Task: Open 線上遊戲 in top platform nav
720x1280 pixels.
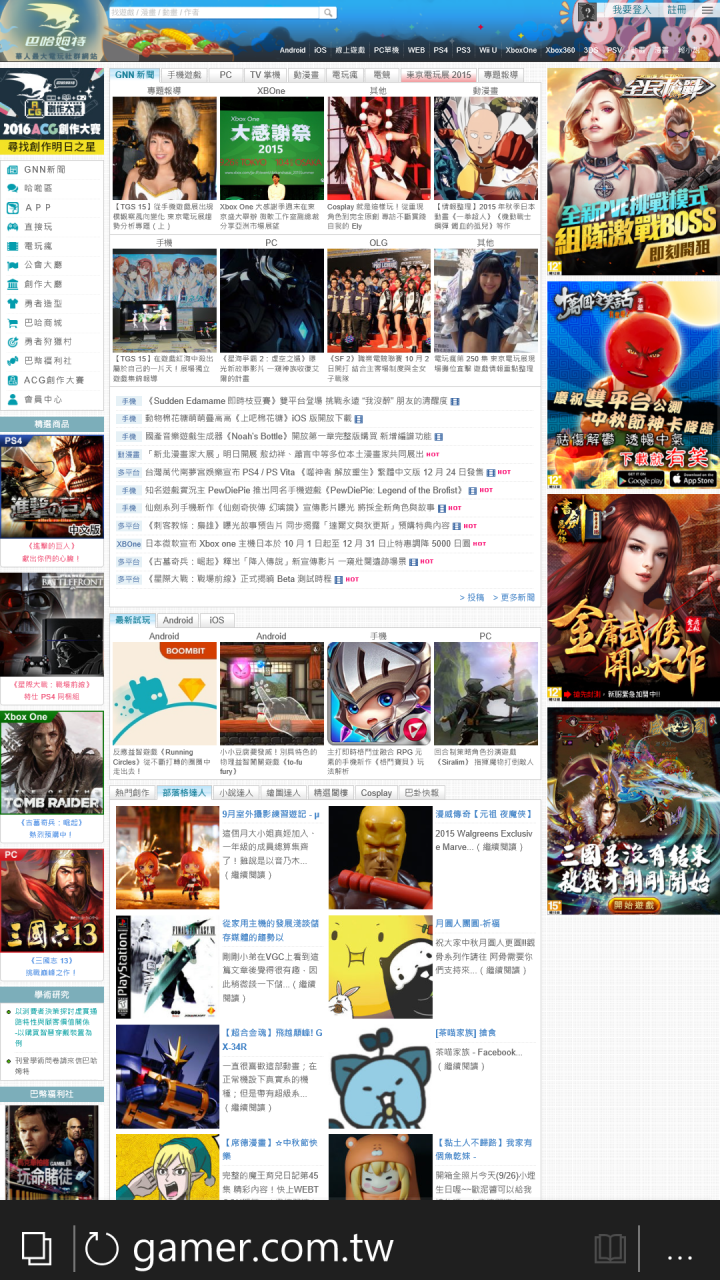Action: 350,50
